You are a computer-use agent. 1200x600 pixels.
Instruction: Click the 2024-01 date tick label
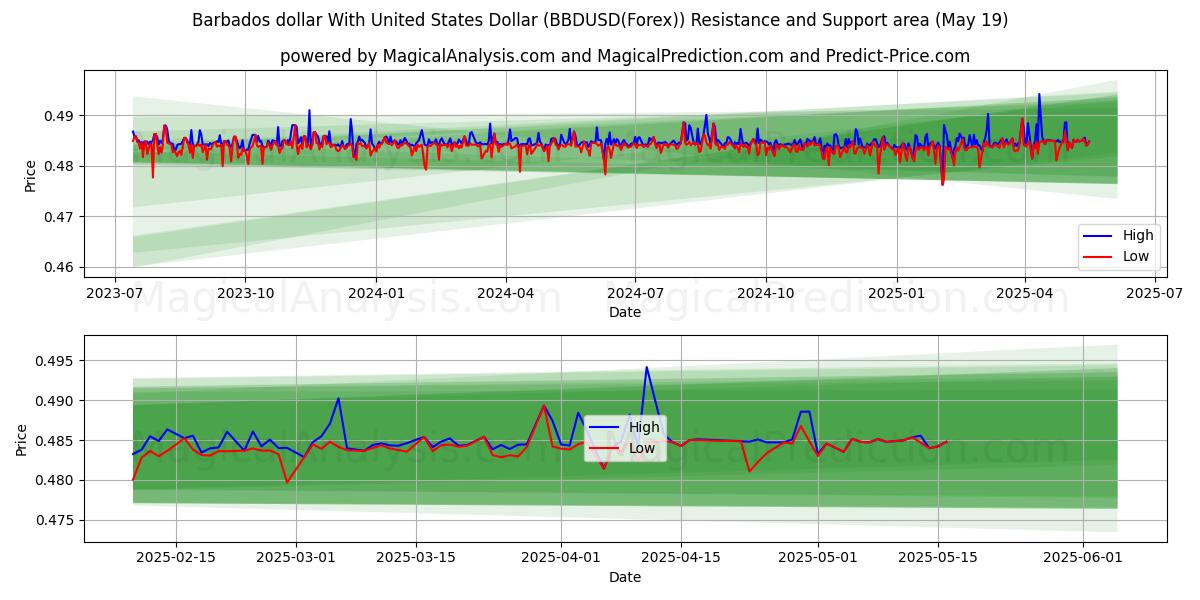coord(376,293)
